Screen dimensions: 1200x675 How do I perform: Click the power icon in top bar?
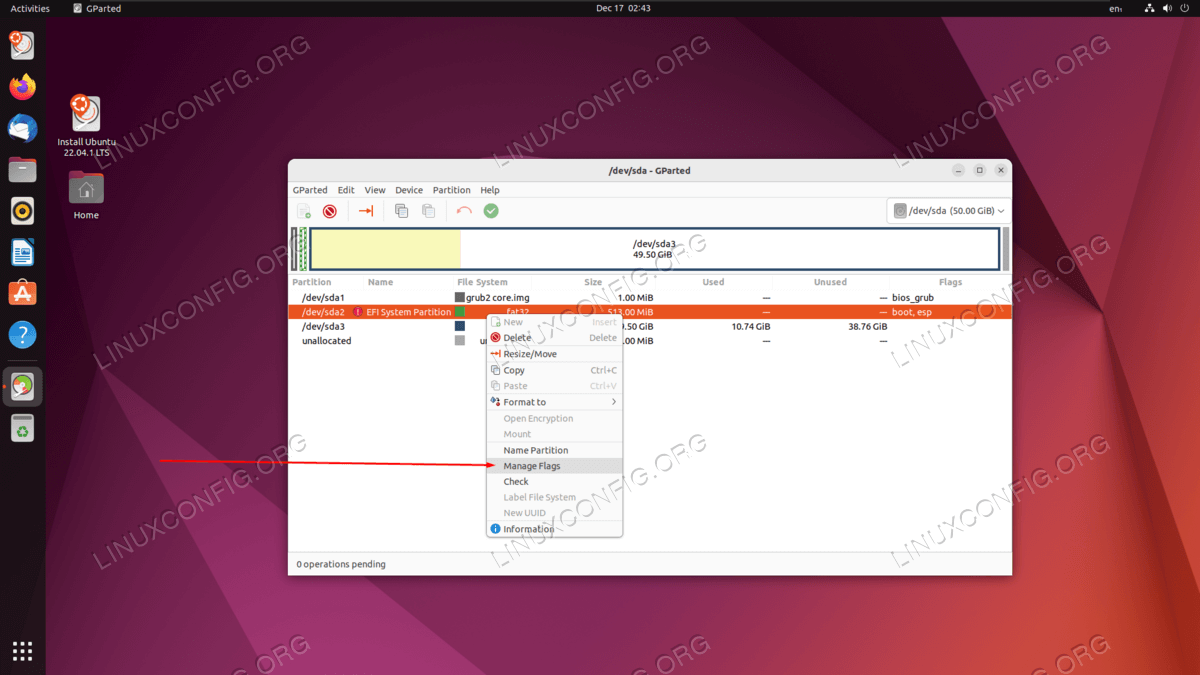[x=1185, y=8]
